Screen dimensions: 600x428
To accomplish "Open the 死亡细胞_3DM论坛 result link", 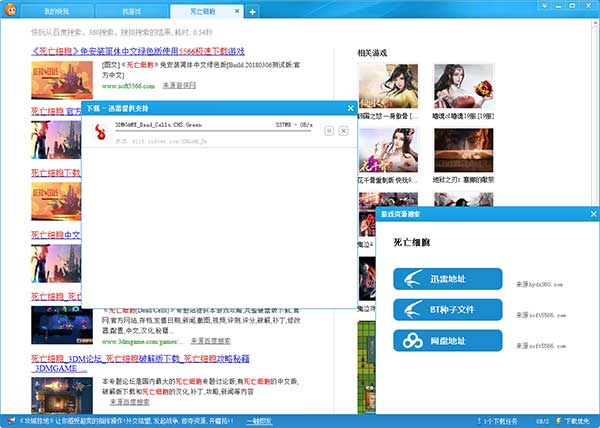I will (x=140, y=363).
